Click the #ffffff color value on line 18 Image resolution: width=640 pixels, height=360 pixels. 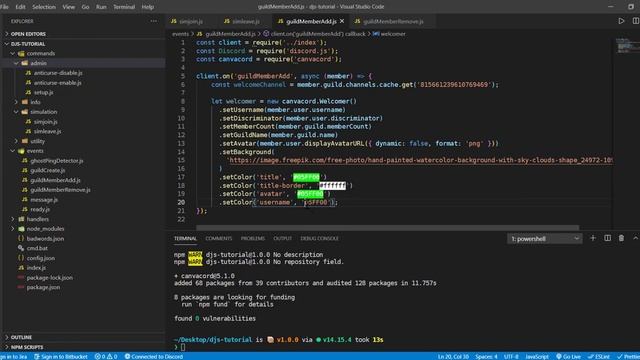332,186
